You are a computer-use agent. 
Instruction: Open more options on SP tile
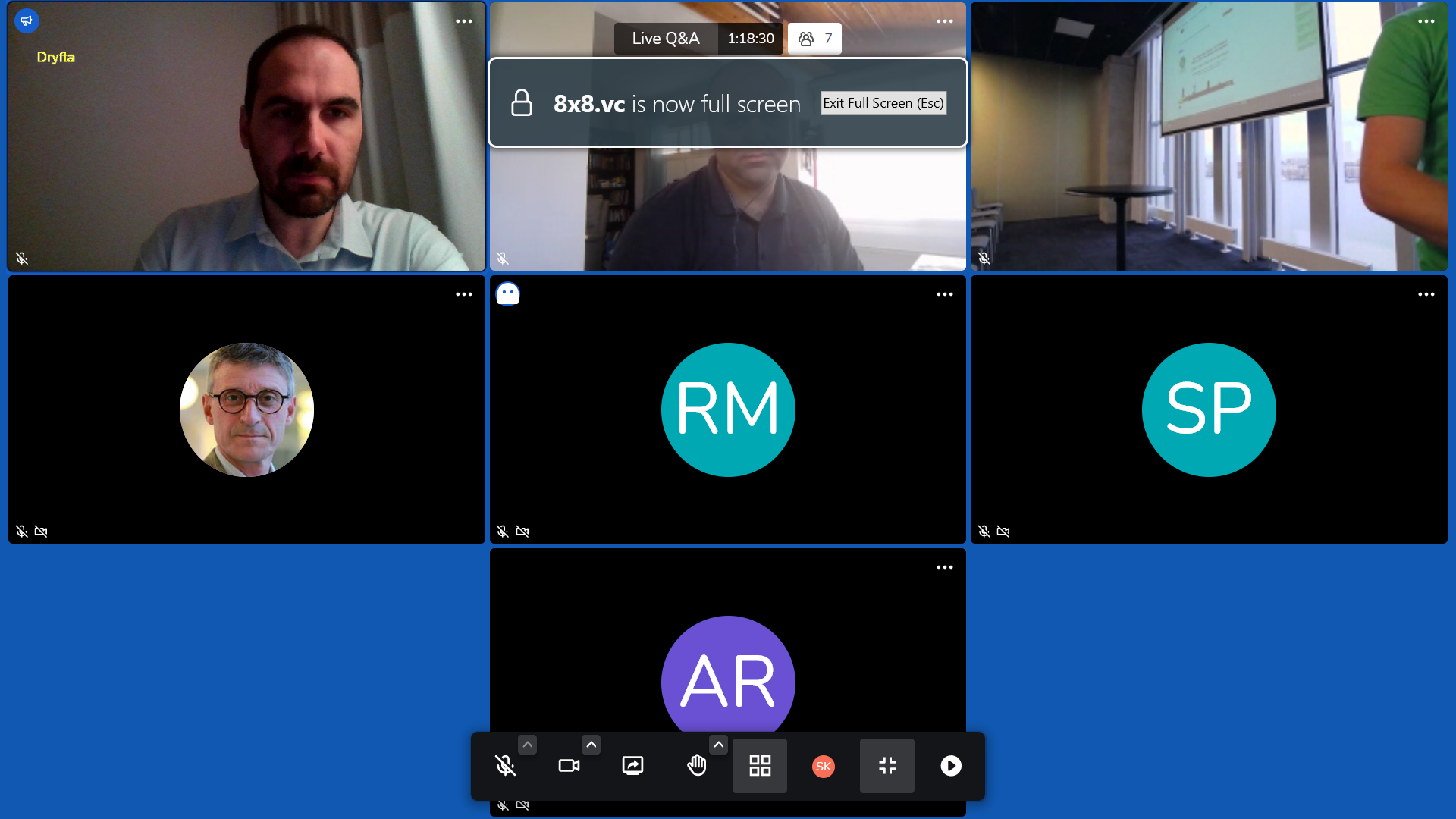pyautogui.click(x=1426, y=294)
